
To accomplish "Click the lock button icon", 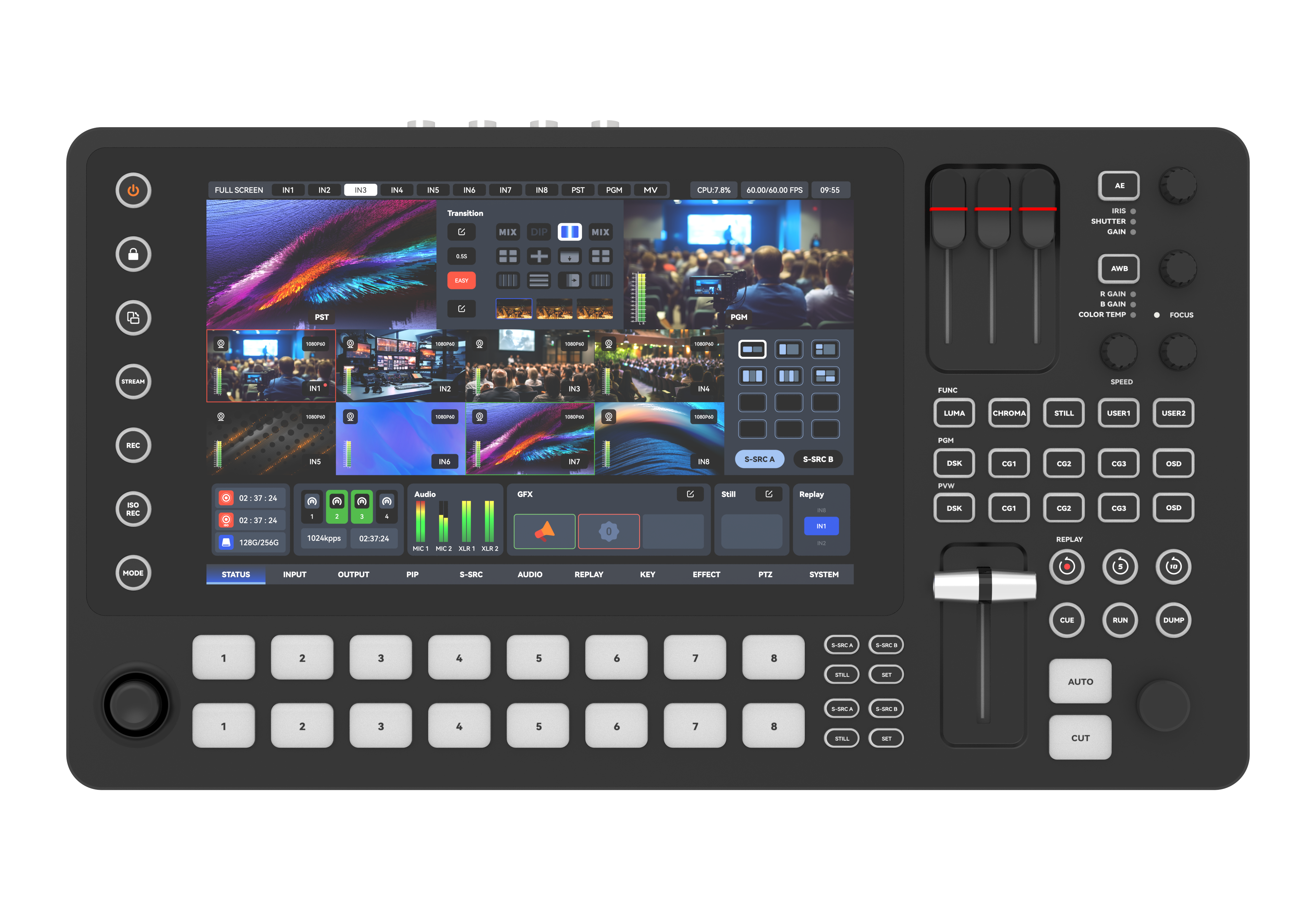I will pyautogui.click(x=133, y=254).
